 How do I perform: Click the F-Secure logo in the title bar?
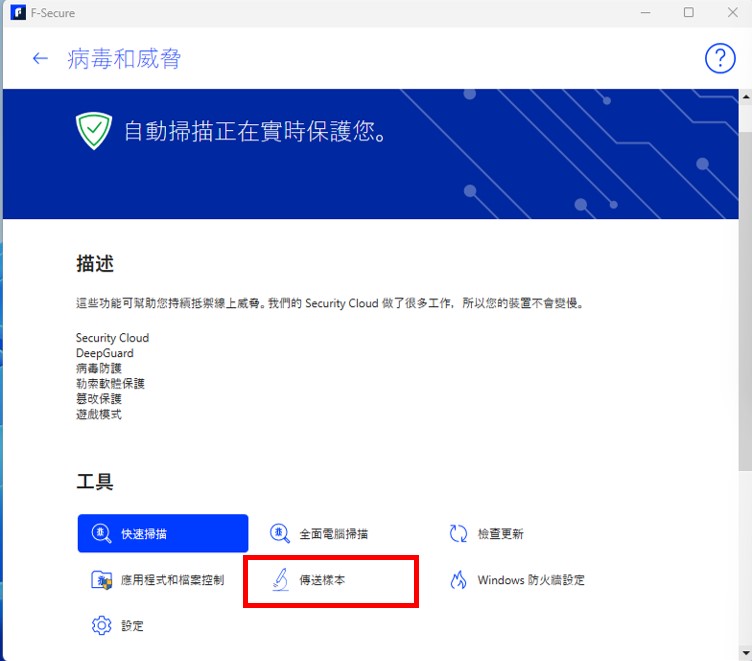[18, 12]
